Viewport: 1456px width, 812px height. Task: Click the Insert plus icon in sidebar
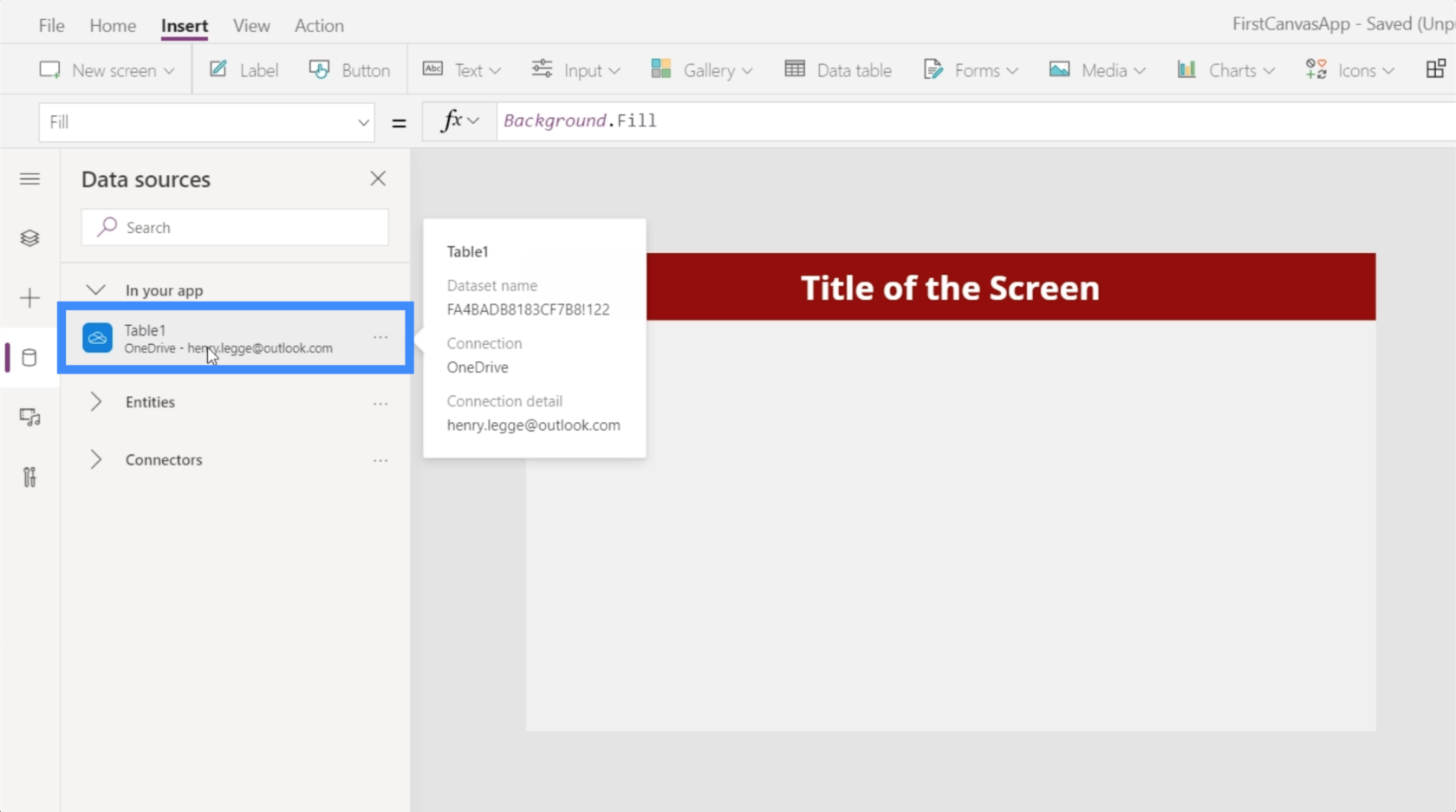click(29, 298)
